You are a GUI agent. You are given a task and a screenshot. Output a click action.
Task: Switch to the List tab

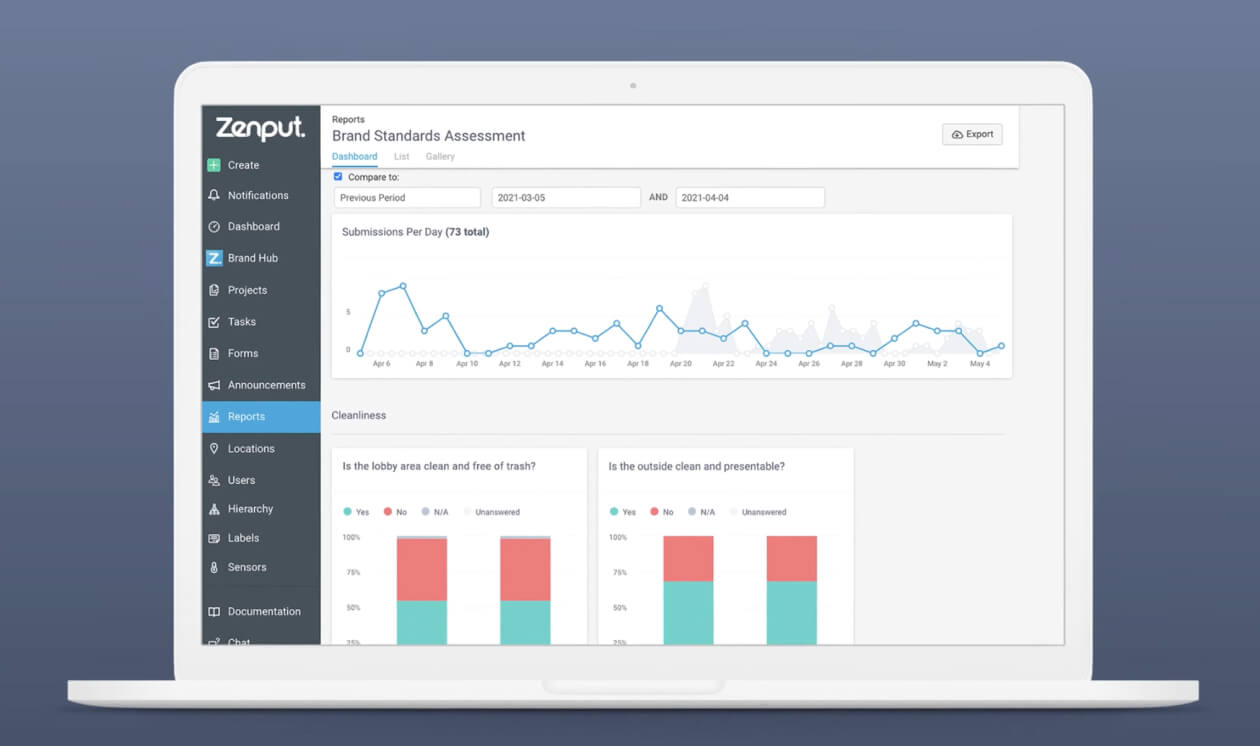[x=401, y=156]
